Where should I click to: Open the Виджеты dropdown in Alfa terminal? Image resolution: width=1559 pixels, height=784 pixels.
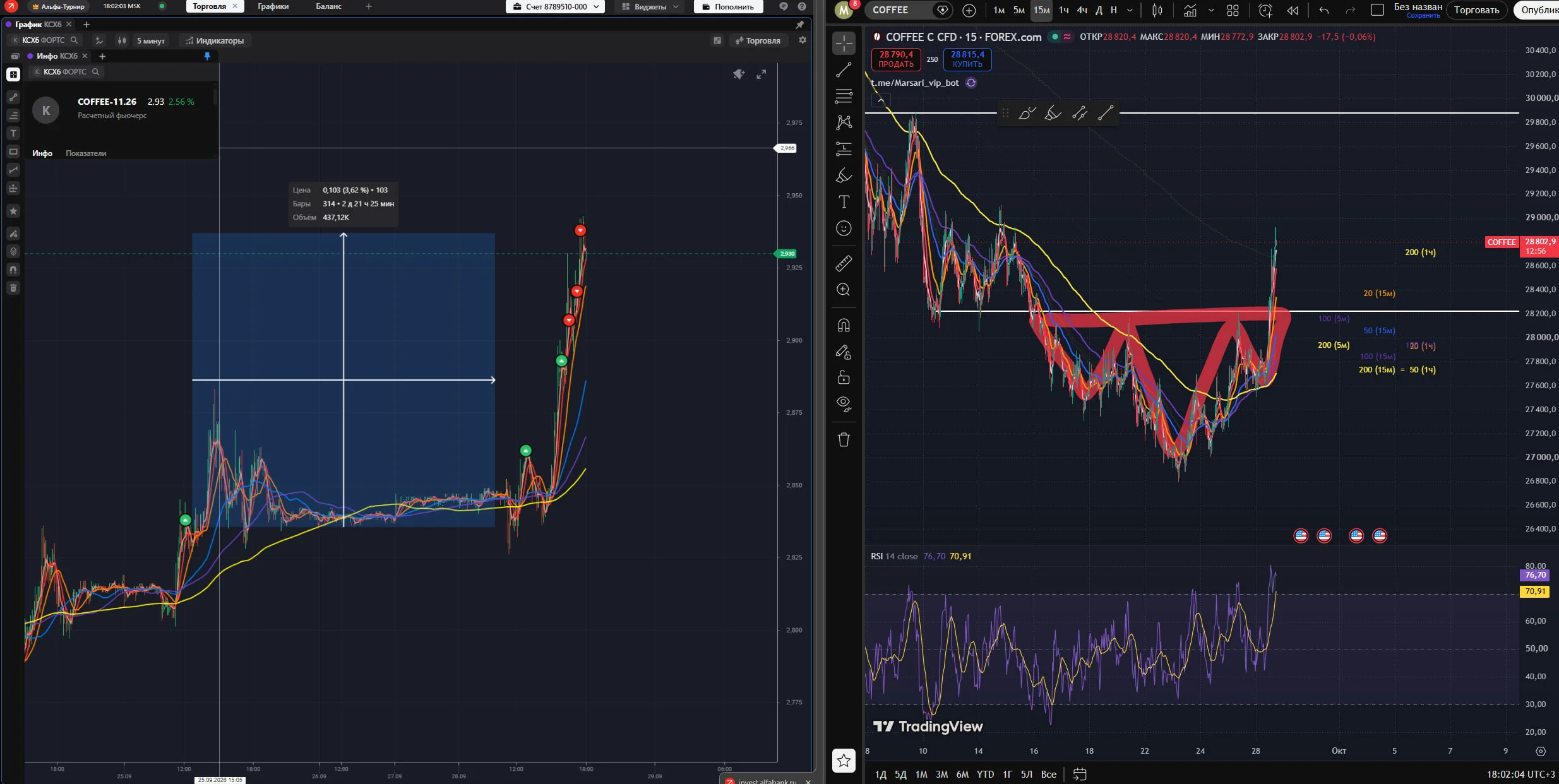650,6
